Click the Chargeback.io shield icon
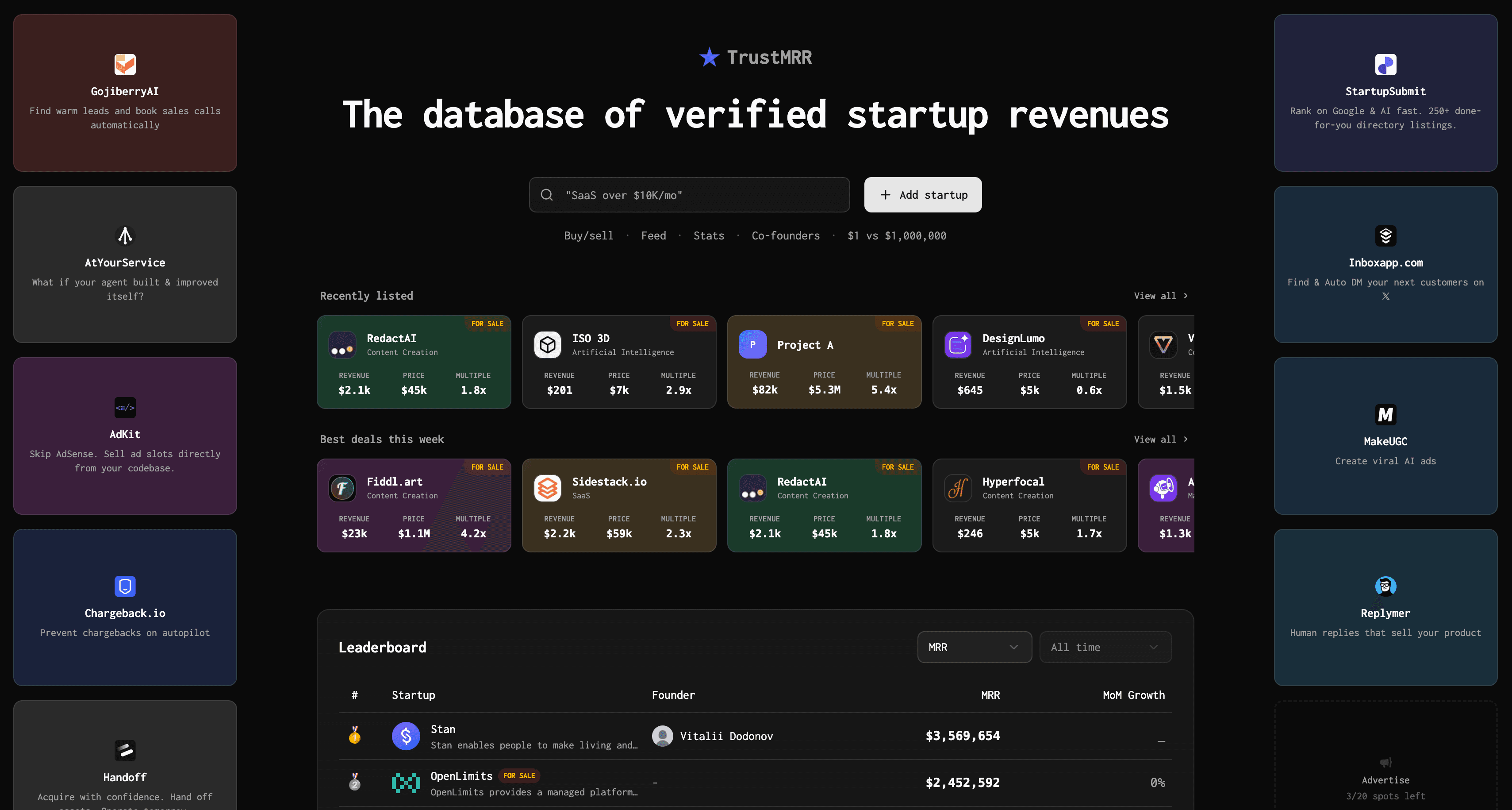This screenshot has width=1512, height=810. [x=125, y=586]
